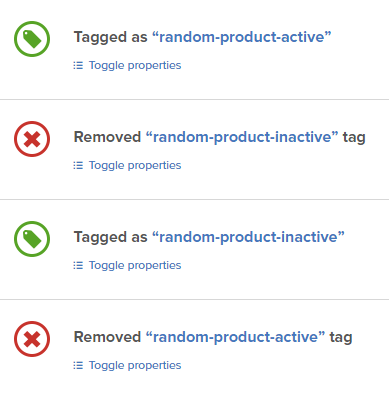Toggle properties for Tagged as random-product-active
389x395 pixels.
click(135, 65)
